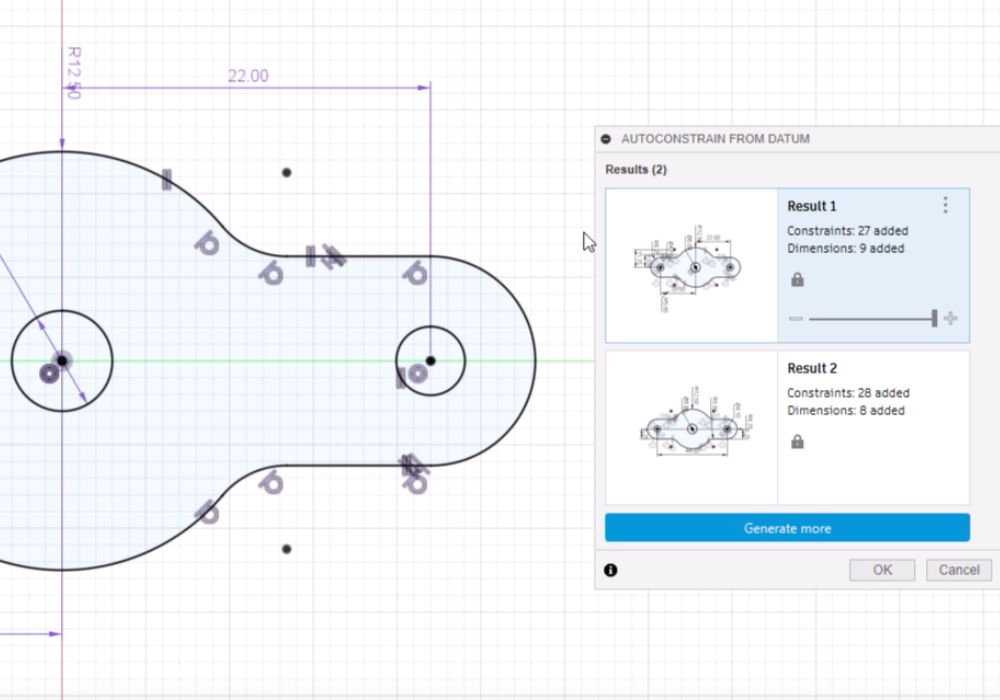Image resolution: width=1000 pixels, height=700 pixels.
Task: Click the tangent glyph where top edge meets right arc
Action: (415, 273)
